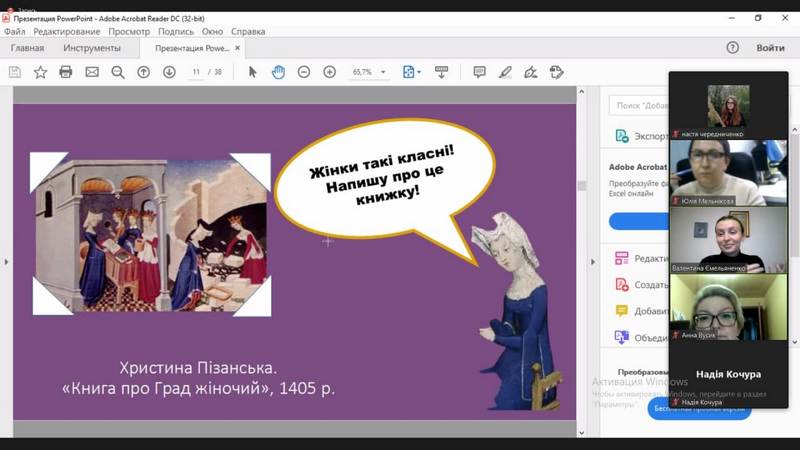Open the Окно menu

tap(212, 31)
